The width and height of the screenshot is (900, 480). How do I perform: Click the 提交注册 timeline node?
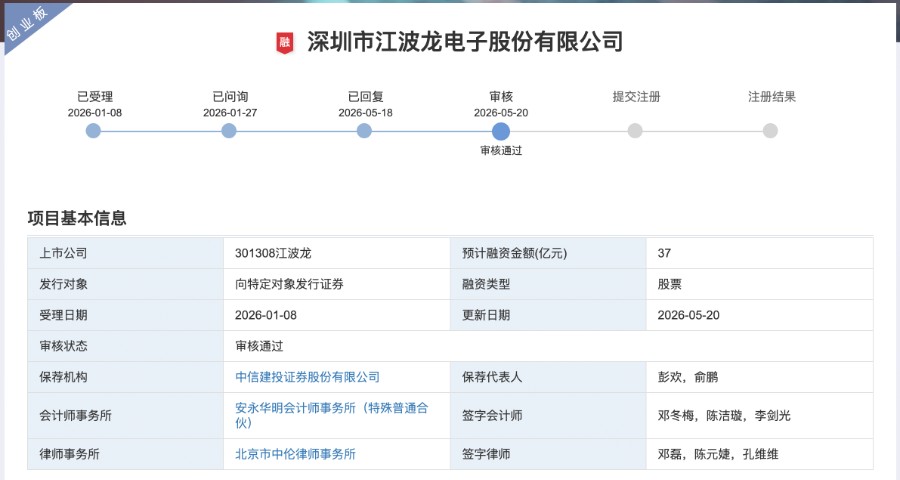pos(635,131)
